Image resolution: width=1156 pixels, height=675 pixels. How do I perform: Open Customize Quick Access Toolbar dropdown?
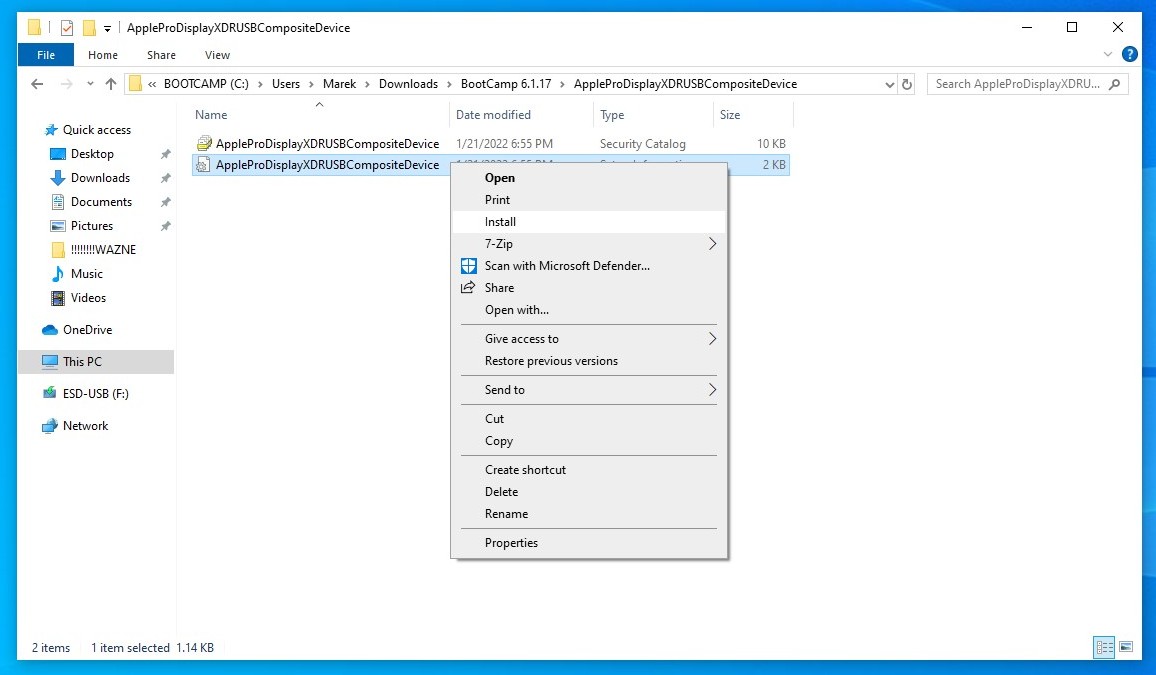coord(108,28)
